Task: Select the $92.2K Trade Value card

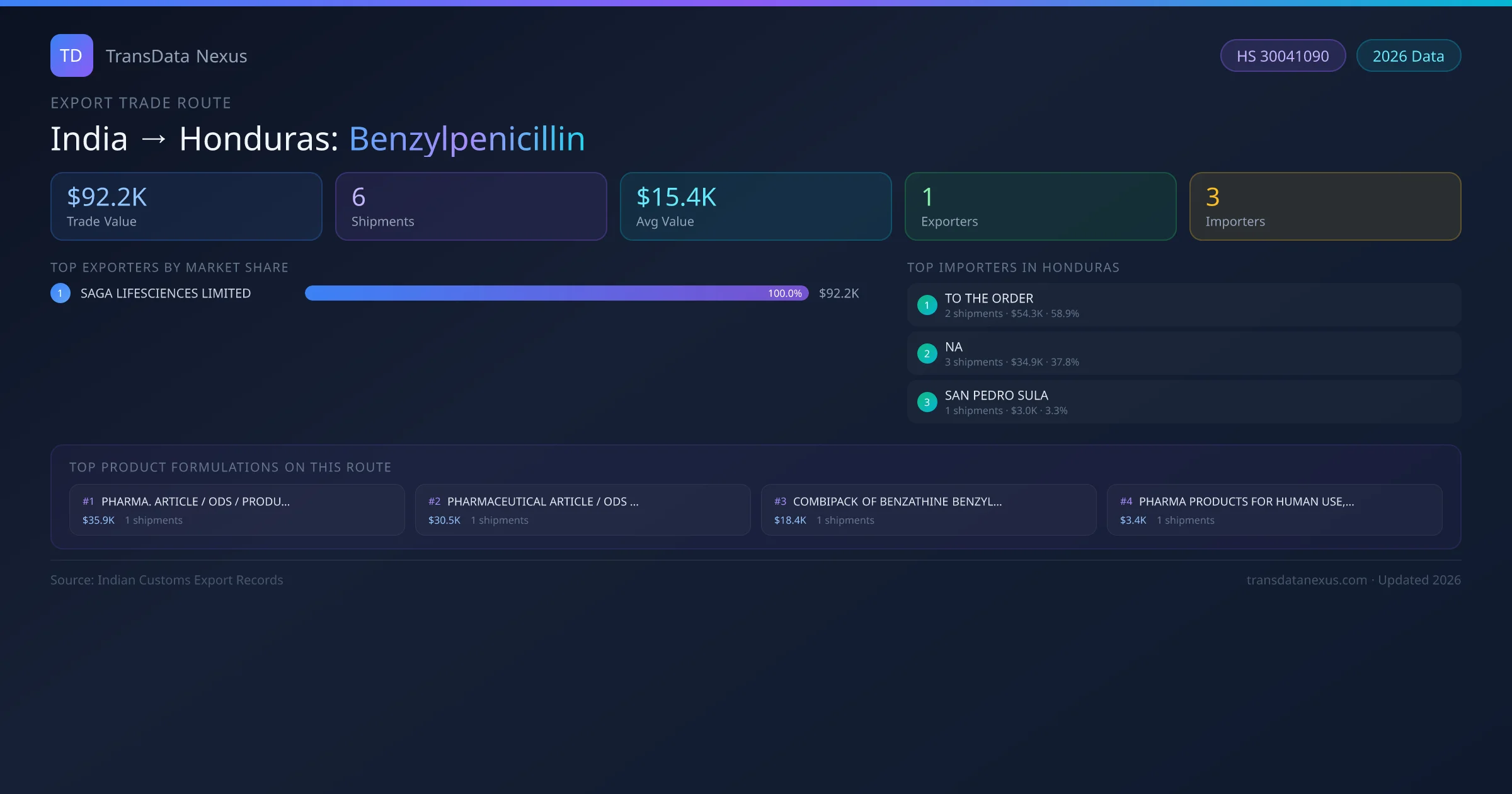Action: point(186,207)
